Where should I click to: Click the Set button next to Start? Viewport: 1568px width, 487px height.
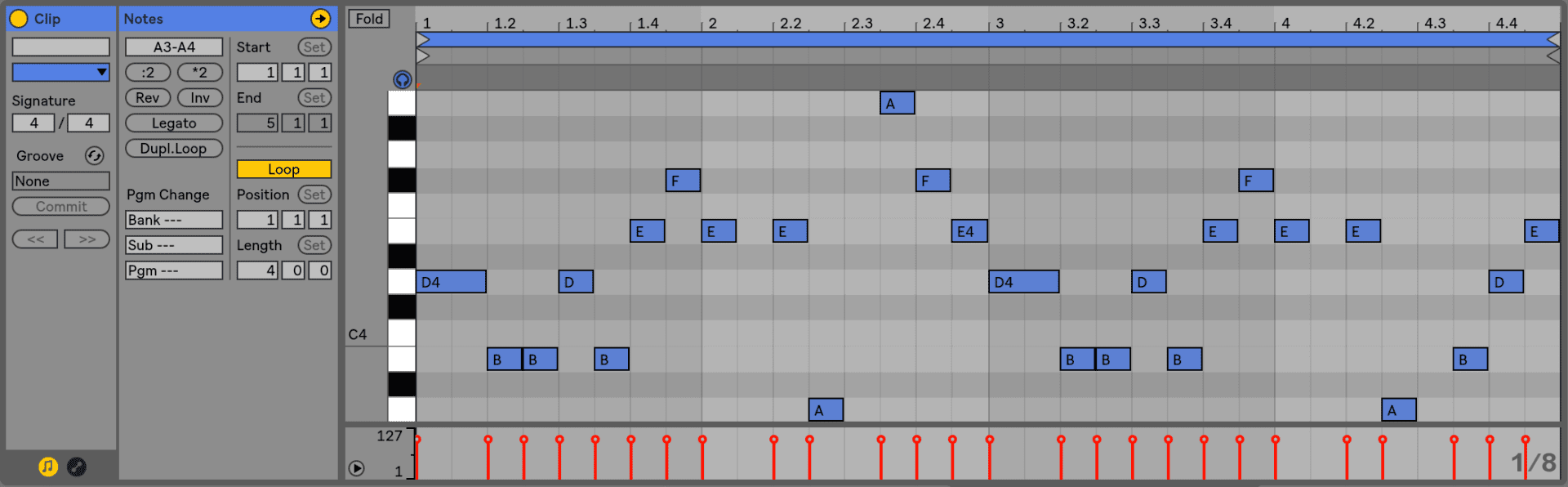pos(314,47)
